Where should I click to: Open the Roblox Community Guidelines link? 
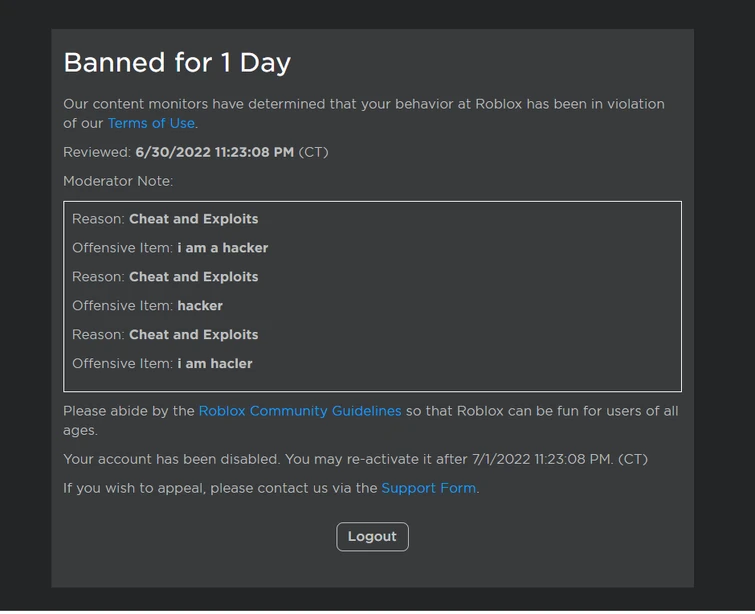click(300, 411)
